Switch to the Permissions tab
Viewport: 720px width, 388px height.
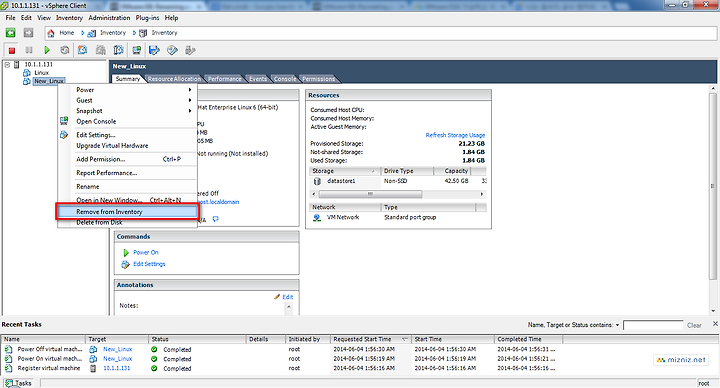318,79
